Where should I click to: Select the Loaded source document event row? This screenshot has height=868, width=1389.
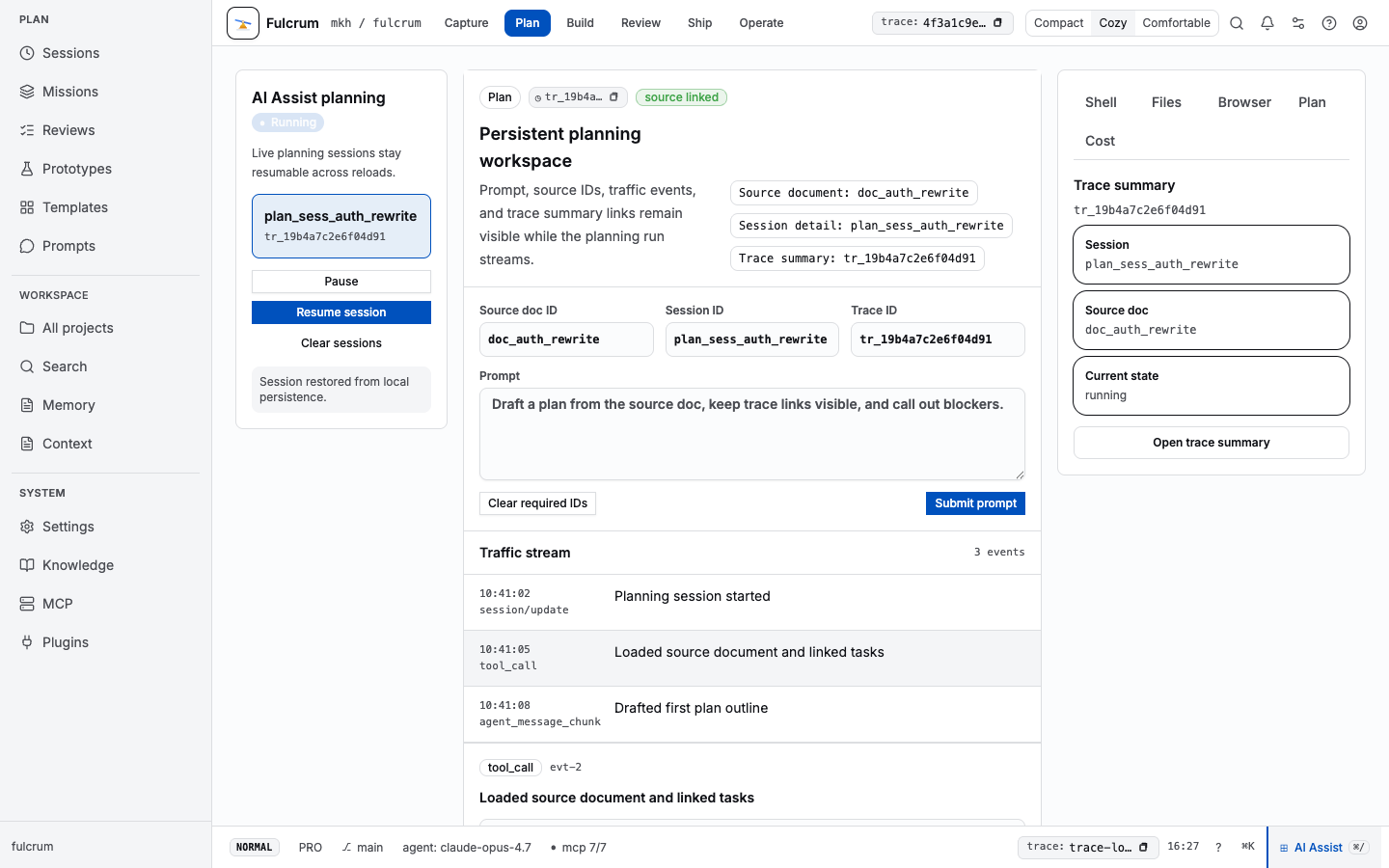tap(752, 659)
